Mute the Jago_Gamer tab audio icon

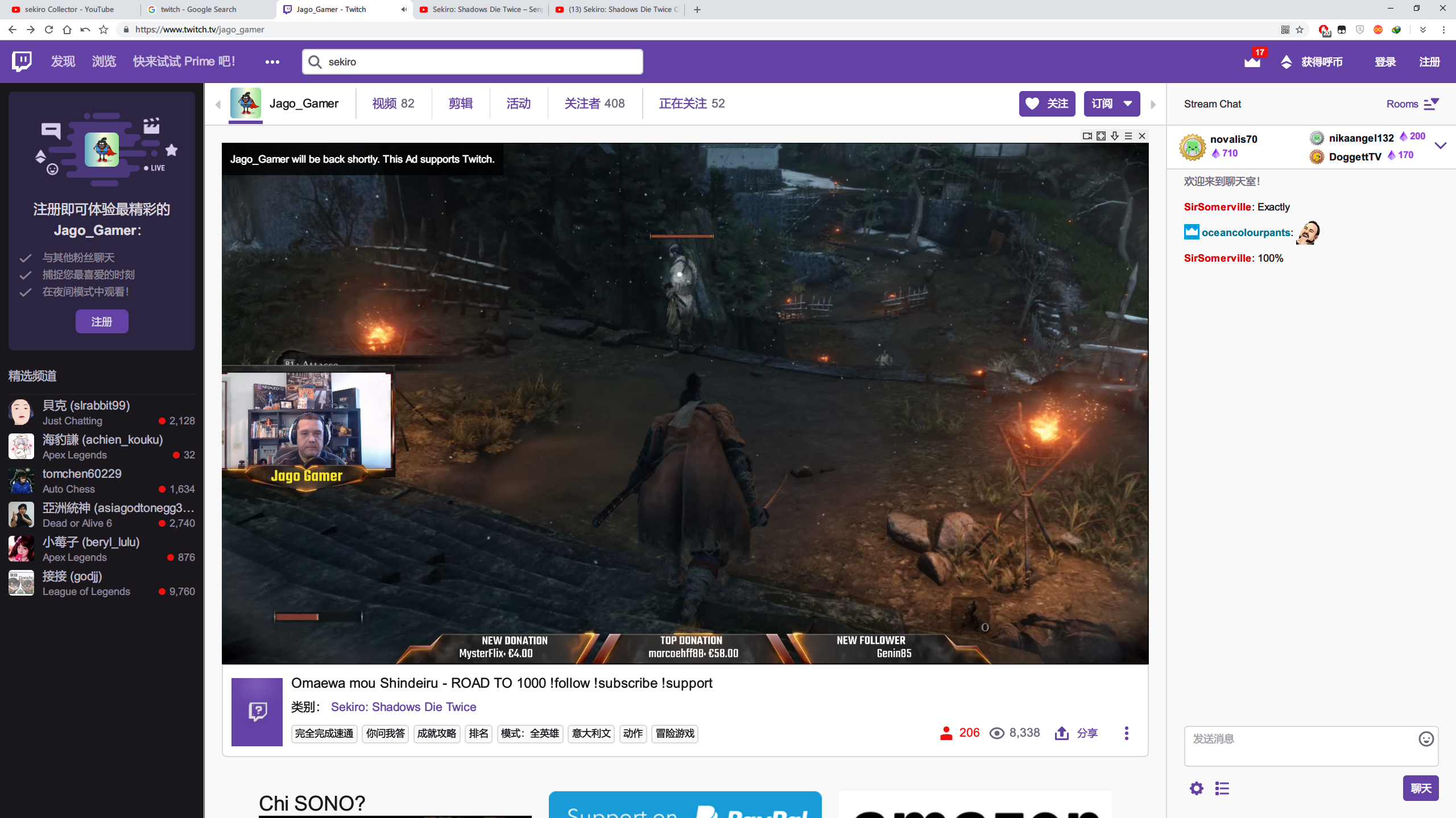click(404, 9)
